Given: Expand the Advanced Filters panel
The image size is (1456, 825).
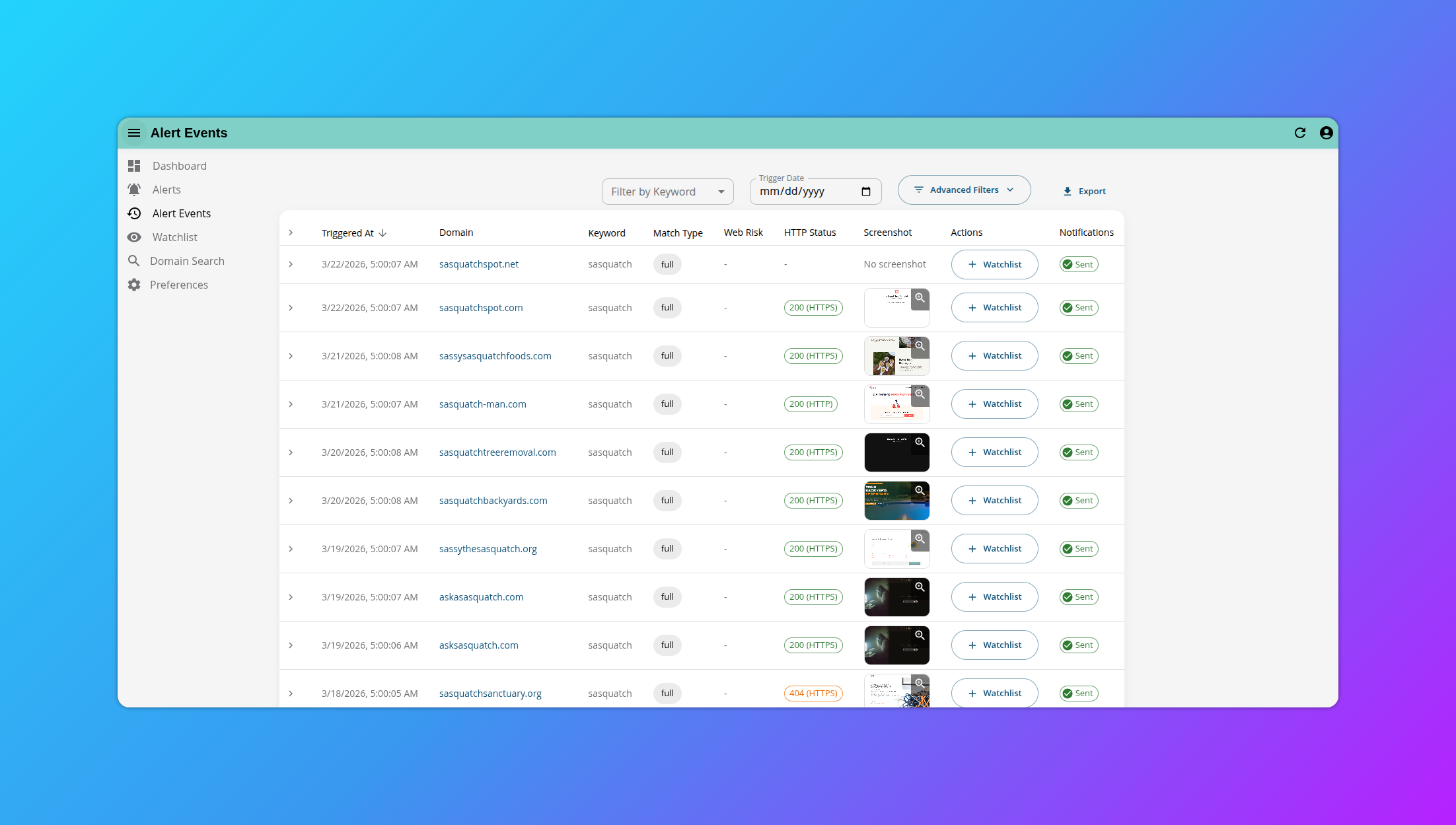Looking at the screenshot, I should click(964, 190).
